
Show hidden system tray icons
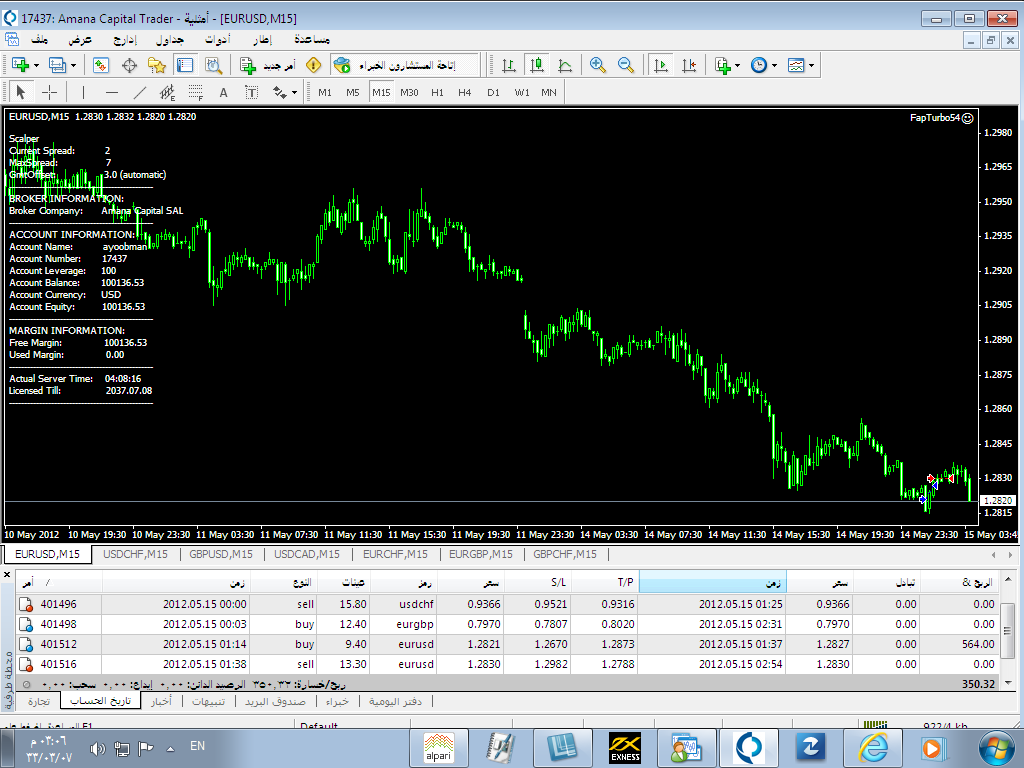[170, 748]
